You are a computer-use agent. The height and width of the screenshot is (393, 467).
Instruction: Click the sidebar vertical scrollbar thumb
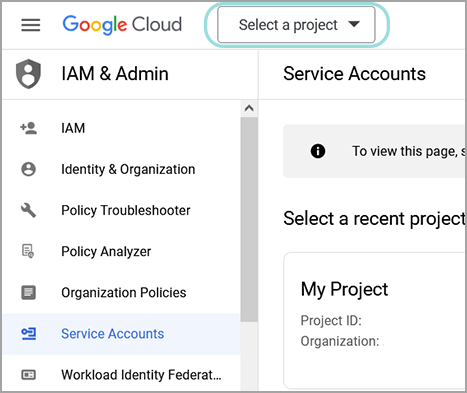(249, 219)
